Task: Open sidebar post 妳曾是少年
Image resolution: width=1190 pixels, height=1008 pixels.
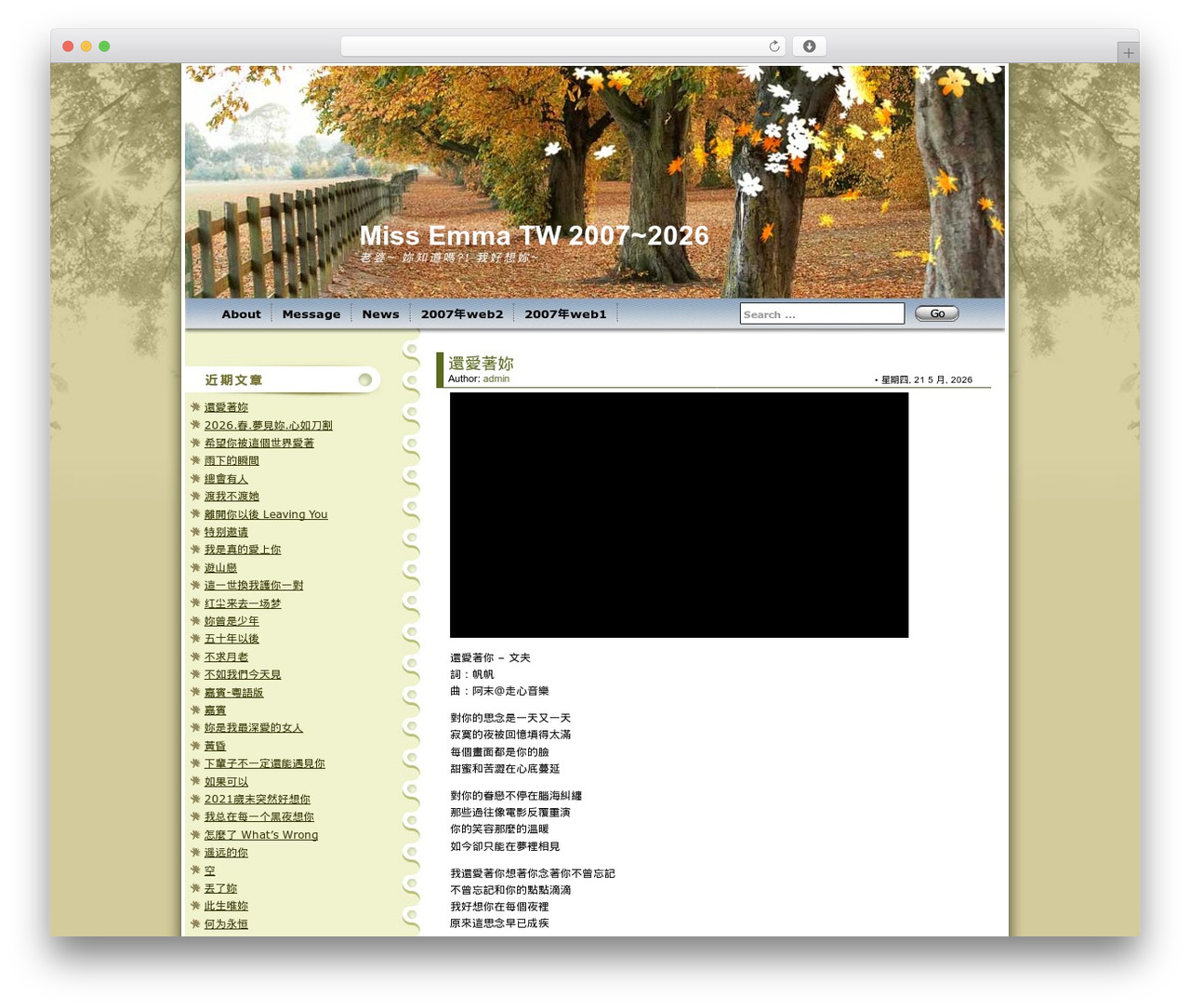Action: tap(231, 621)
